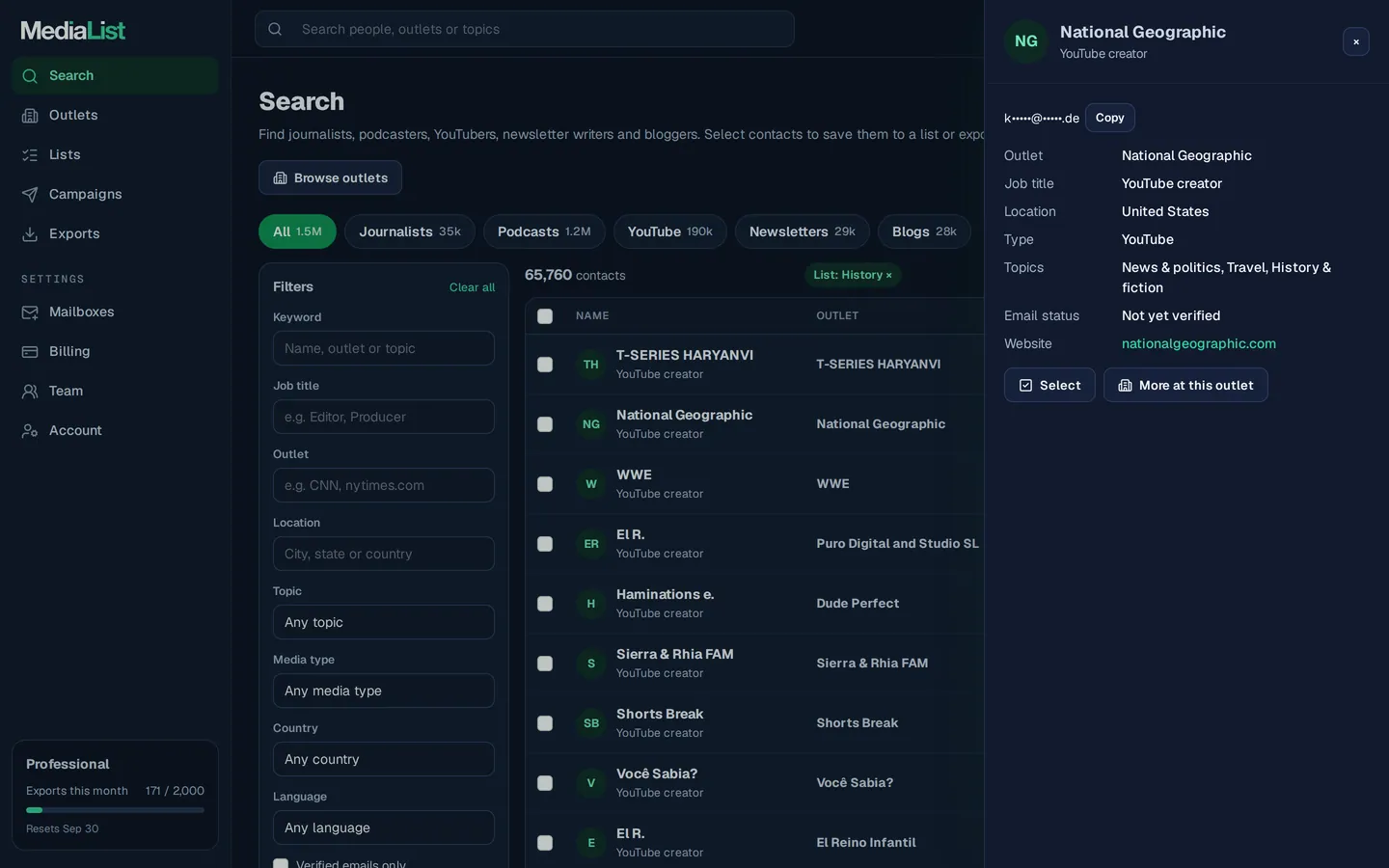Open Exports in sidebar
The width and height of the screenshot is (1389, 868).
(x=115, y=233)
